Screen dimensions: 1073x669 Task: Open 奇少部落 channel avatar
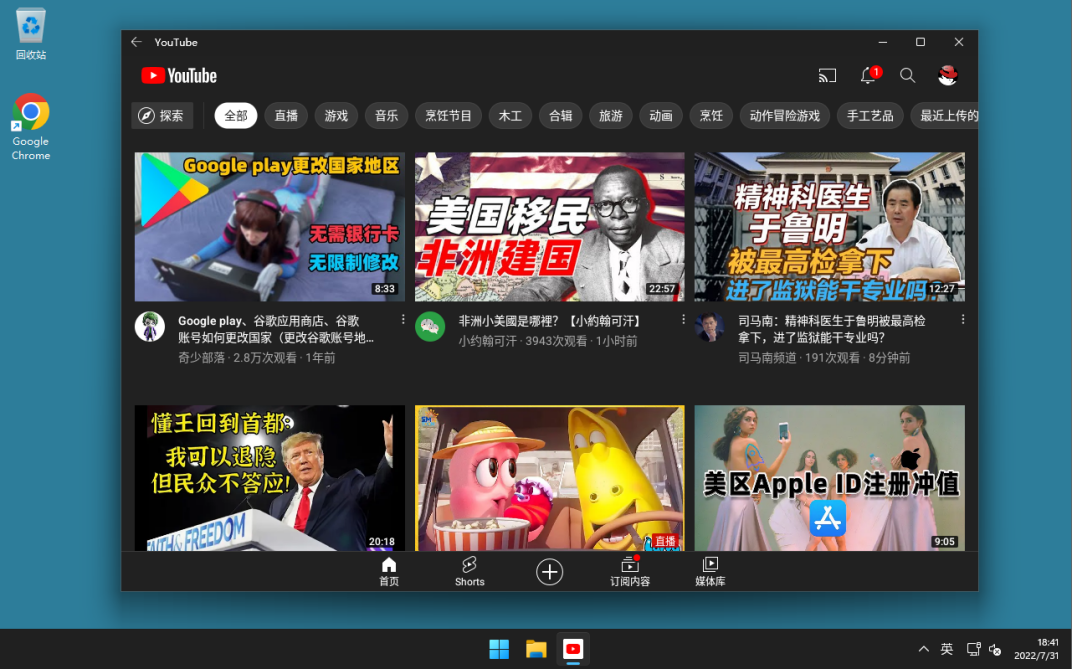click(150, 327)
